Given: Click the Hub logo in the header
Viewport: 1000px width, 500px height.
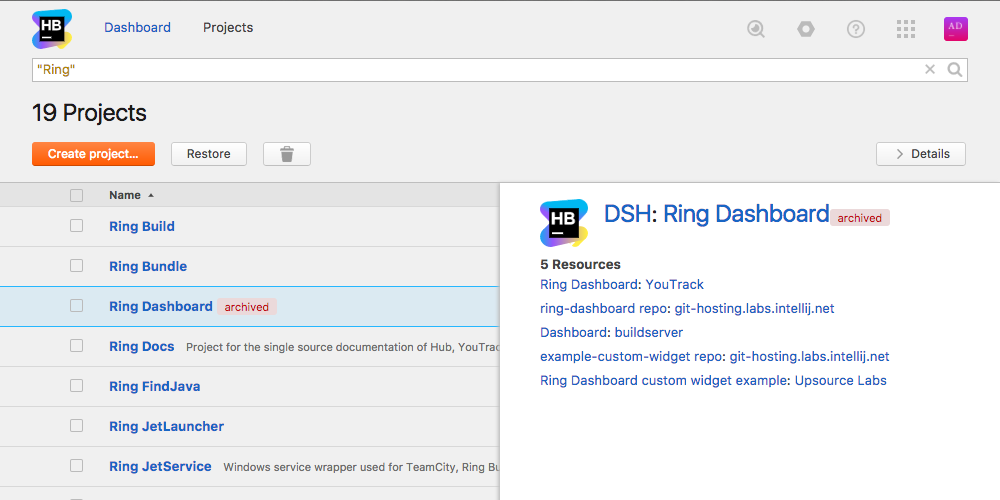Looking at the screenshot, I should click(x=52, y=29).
